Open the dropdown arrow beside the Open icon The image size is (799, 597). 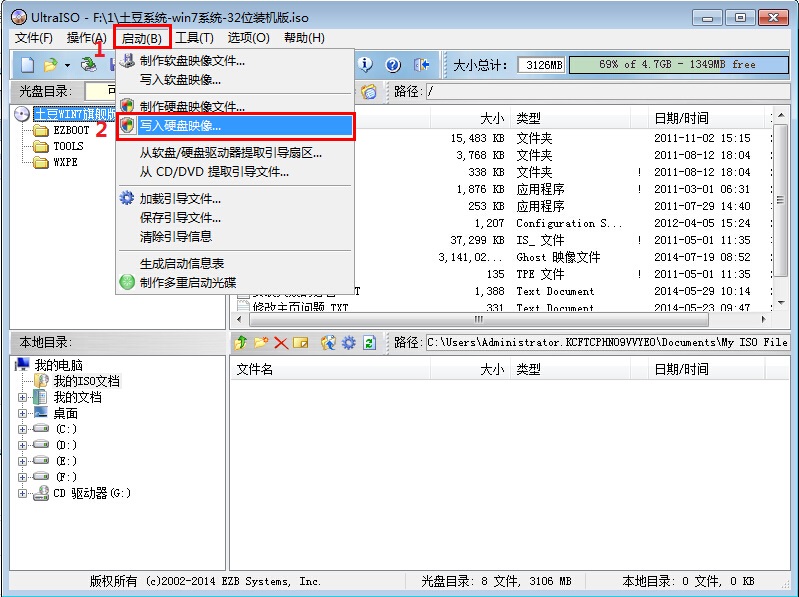pos(67,65)
